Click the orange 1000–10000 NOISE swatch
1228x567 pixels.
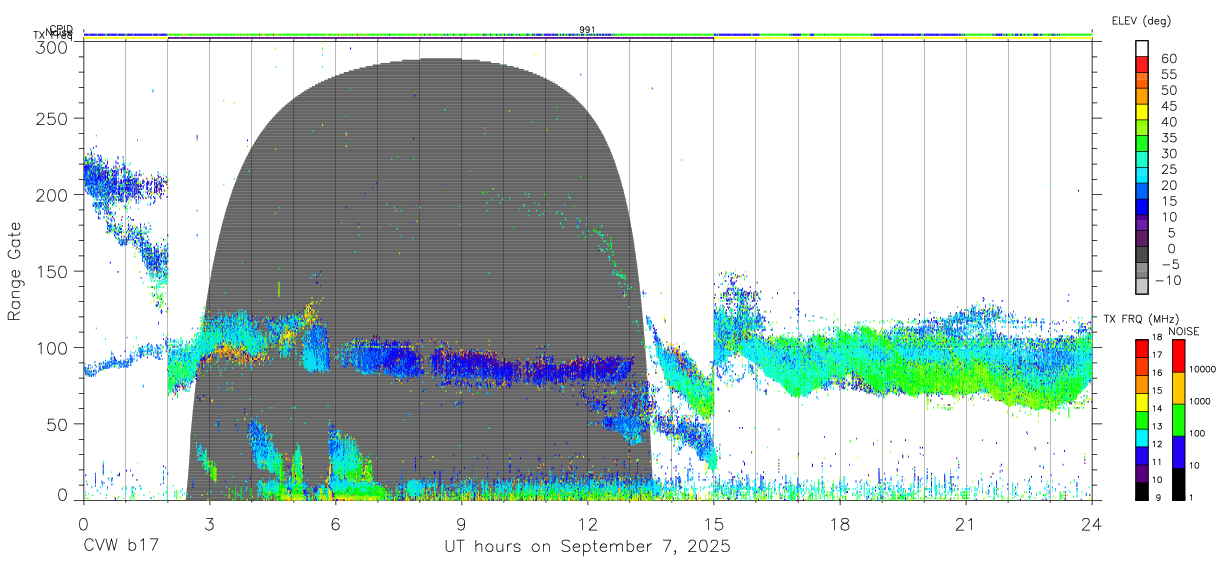pos(1178,387)
